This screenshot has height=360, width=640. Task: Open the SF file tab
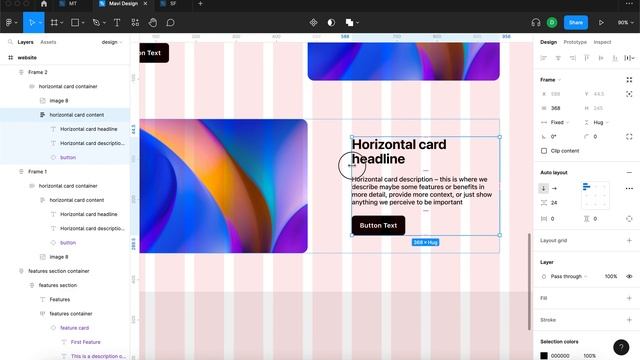pos(169,4)
